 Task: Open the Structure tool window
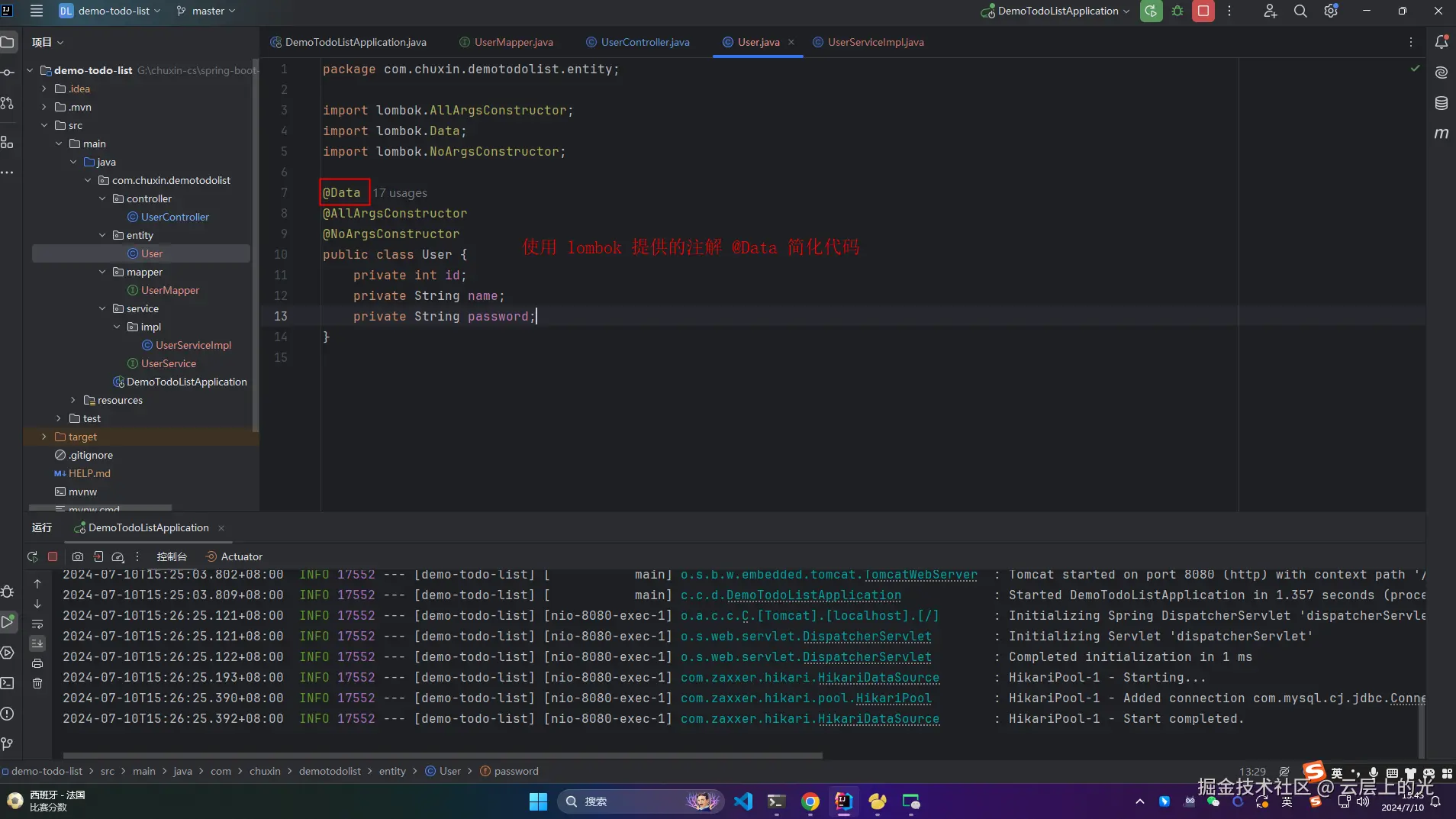[x=8, y=142]
